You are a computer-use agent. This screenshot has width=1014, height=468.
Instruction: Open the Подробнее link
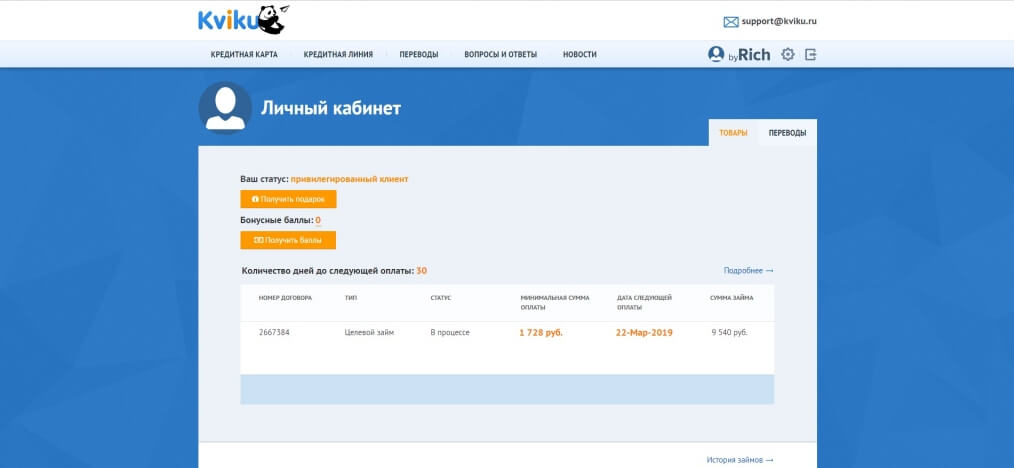pos(748,271)
